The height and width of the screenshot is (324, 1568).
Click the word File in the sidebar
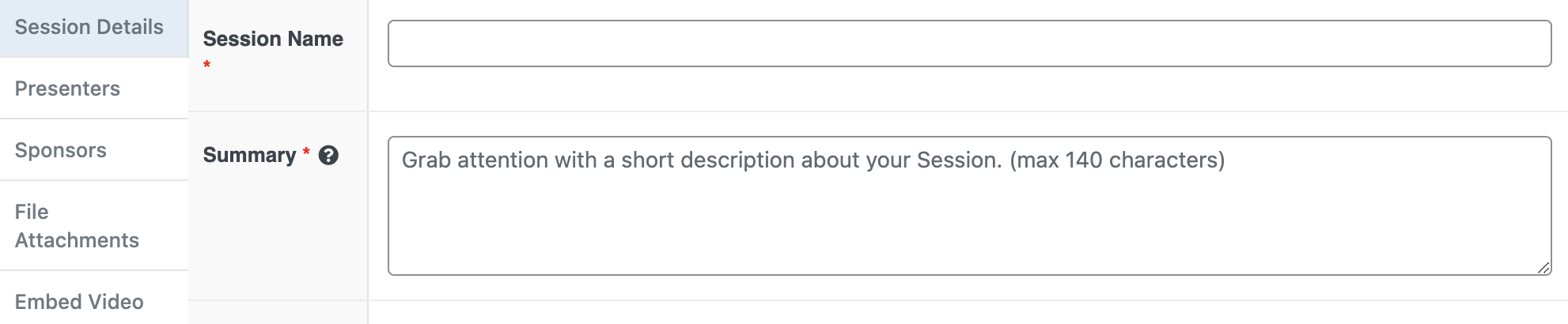[32, 212]
